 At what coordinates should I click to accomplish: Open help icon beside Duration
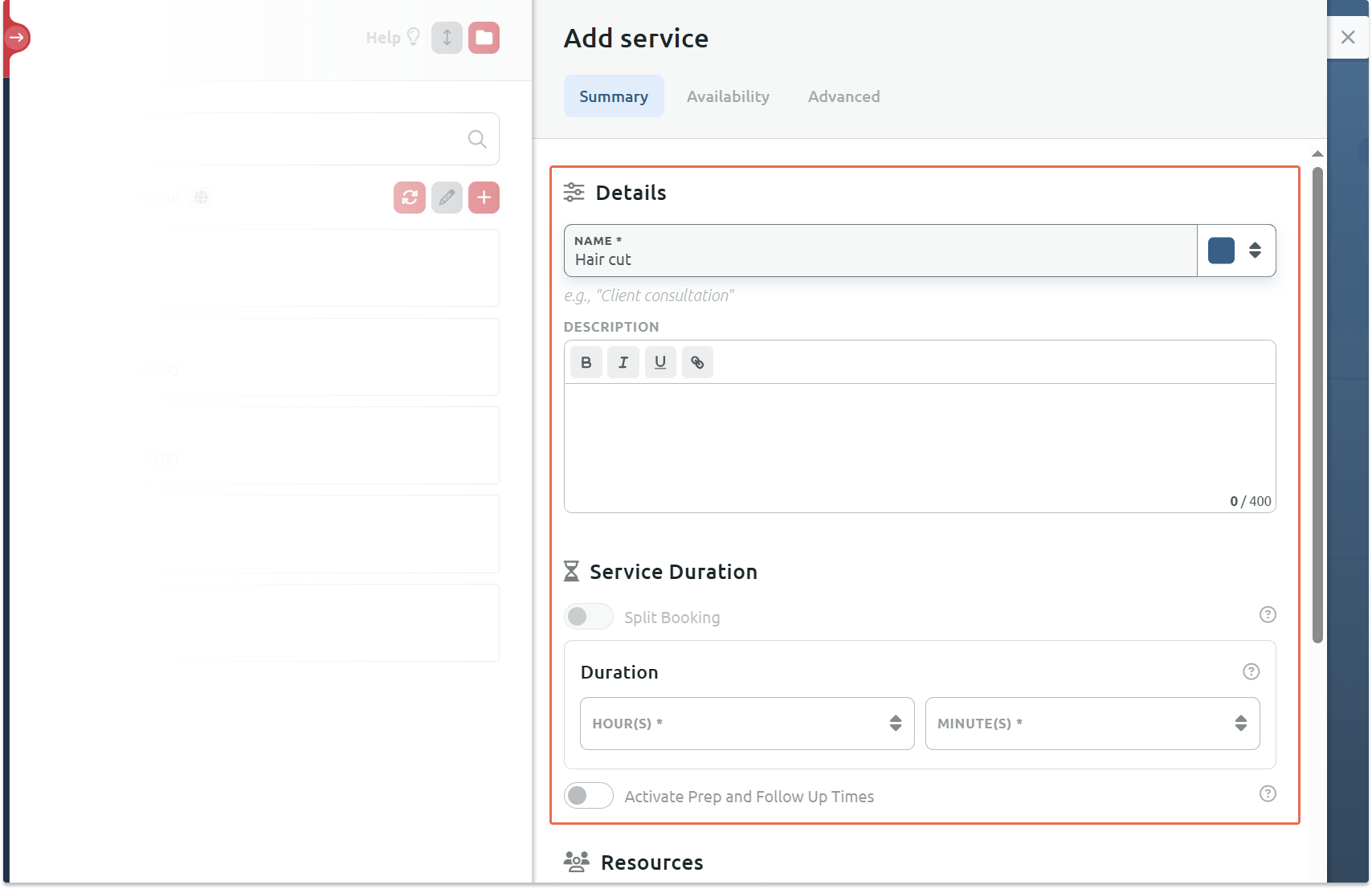coord(1251,671)
